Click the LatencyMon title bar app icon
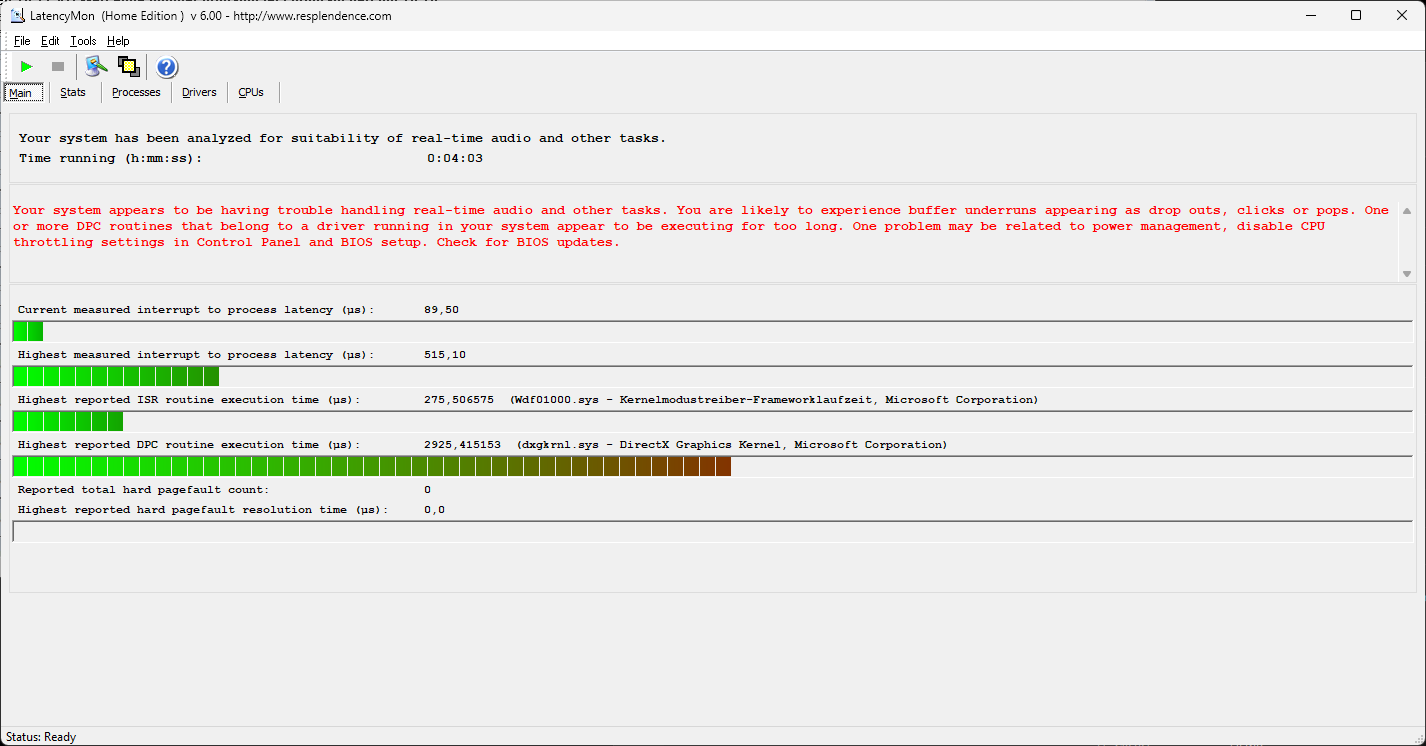 click(x=18, y=16)
